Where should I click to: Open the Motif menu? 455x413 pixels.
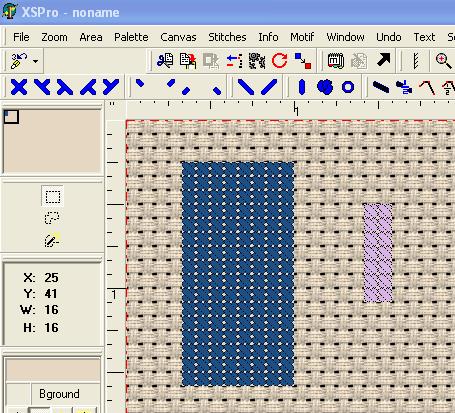coord(302,37)
